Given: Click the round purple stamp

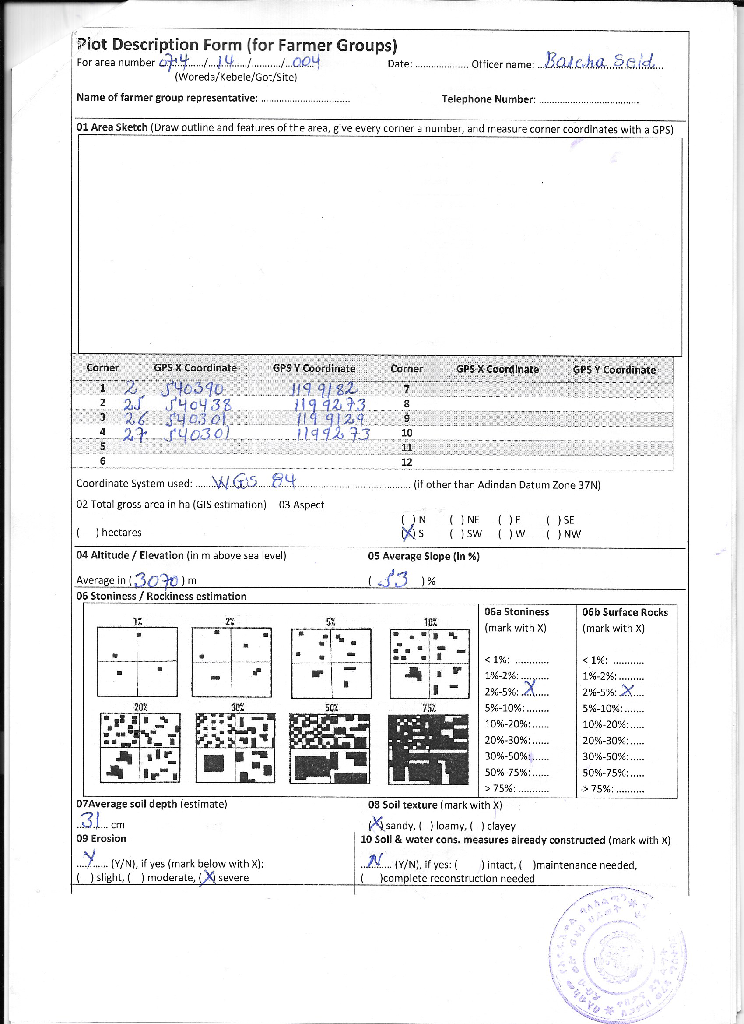Looking at the screenshot, I should tap(617, 953).
